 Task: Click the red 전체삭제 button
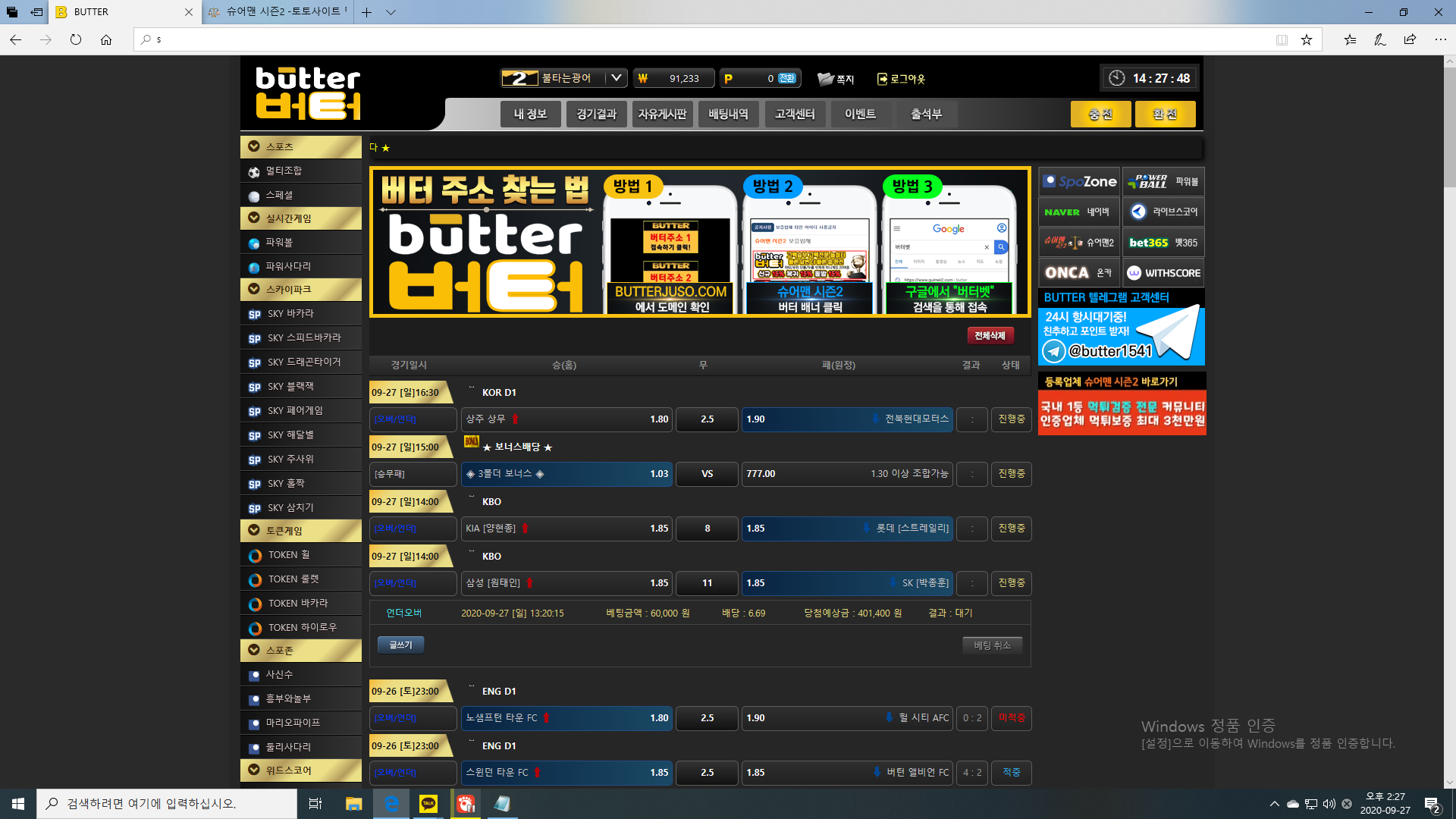[x=990, y=335]
